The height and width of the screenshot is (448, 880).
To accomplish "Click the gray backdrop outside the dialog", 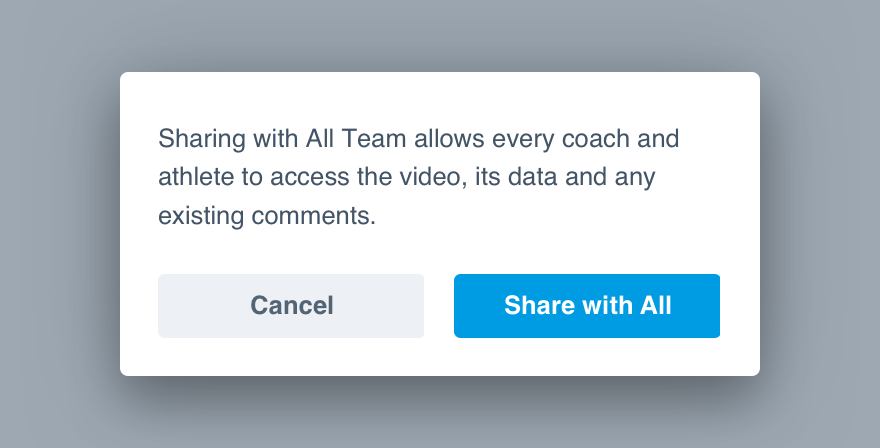I will tap(56, 225).
